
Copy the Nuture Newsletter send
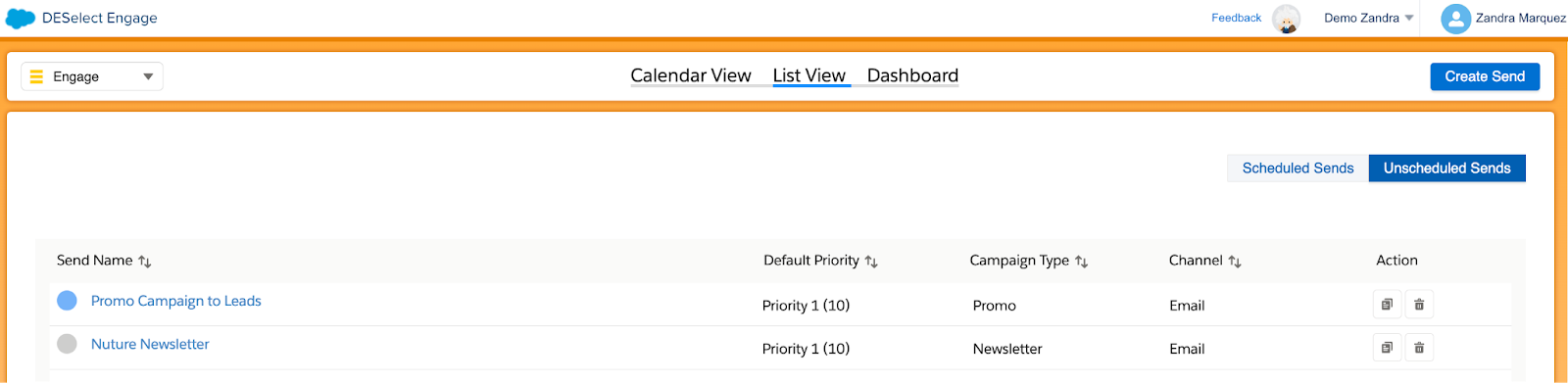click(1387, 348)
